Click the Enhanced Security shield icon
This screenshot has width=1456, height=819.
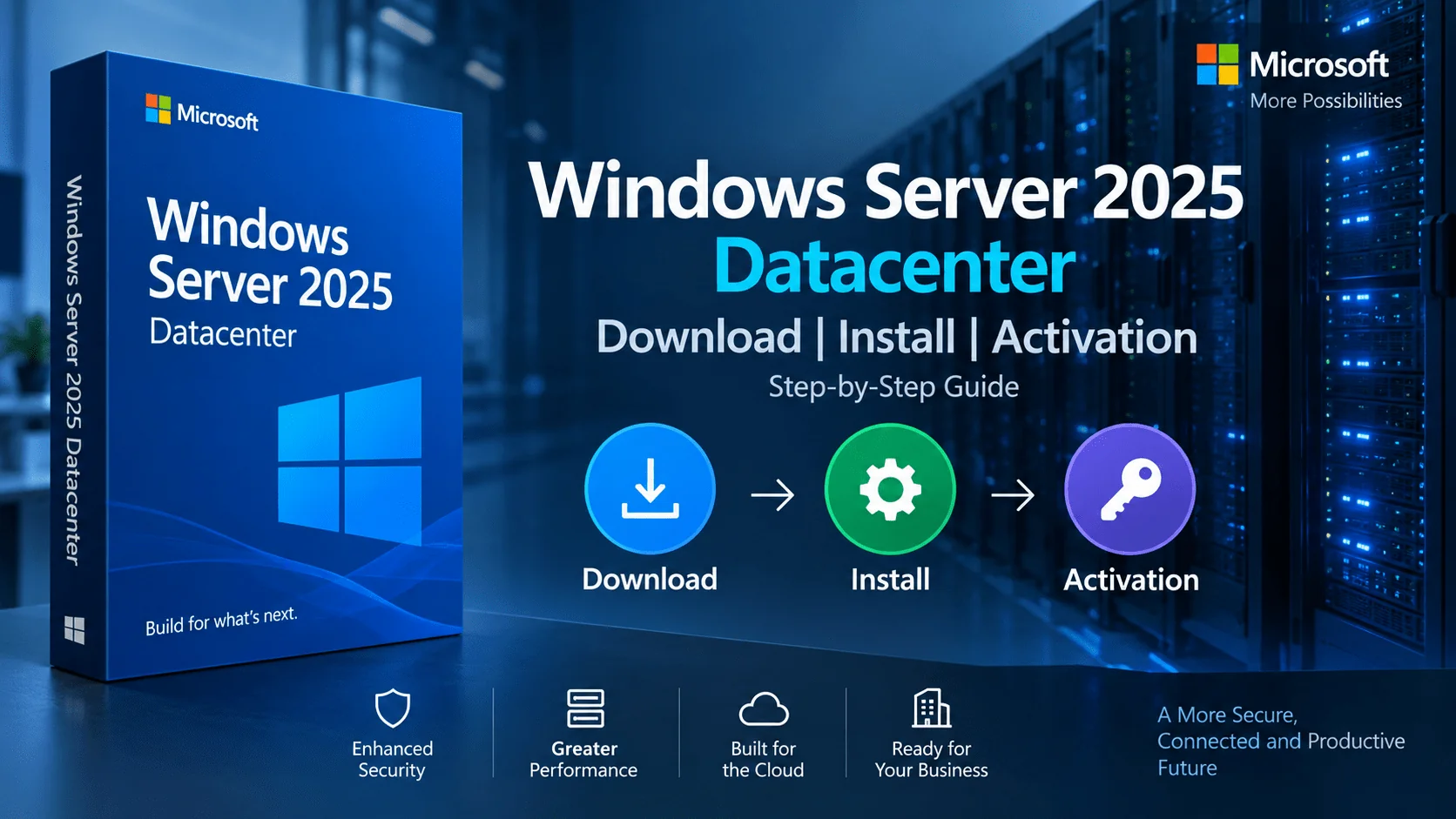pyautogui.click(x=392, y=708)
